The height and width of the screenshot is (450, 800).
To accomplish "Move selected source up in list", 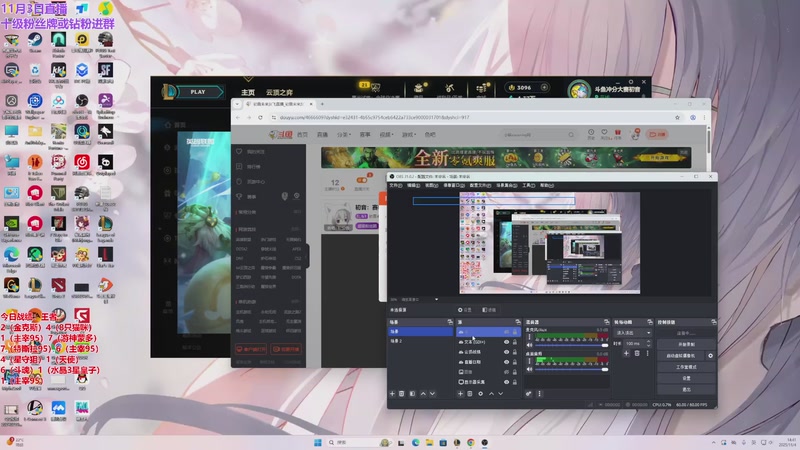I will click(491, 394).
